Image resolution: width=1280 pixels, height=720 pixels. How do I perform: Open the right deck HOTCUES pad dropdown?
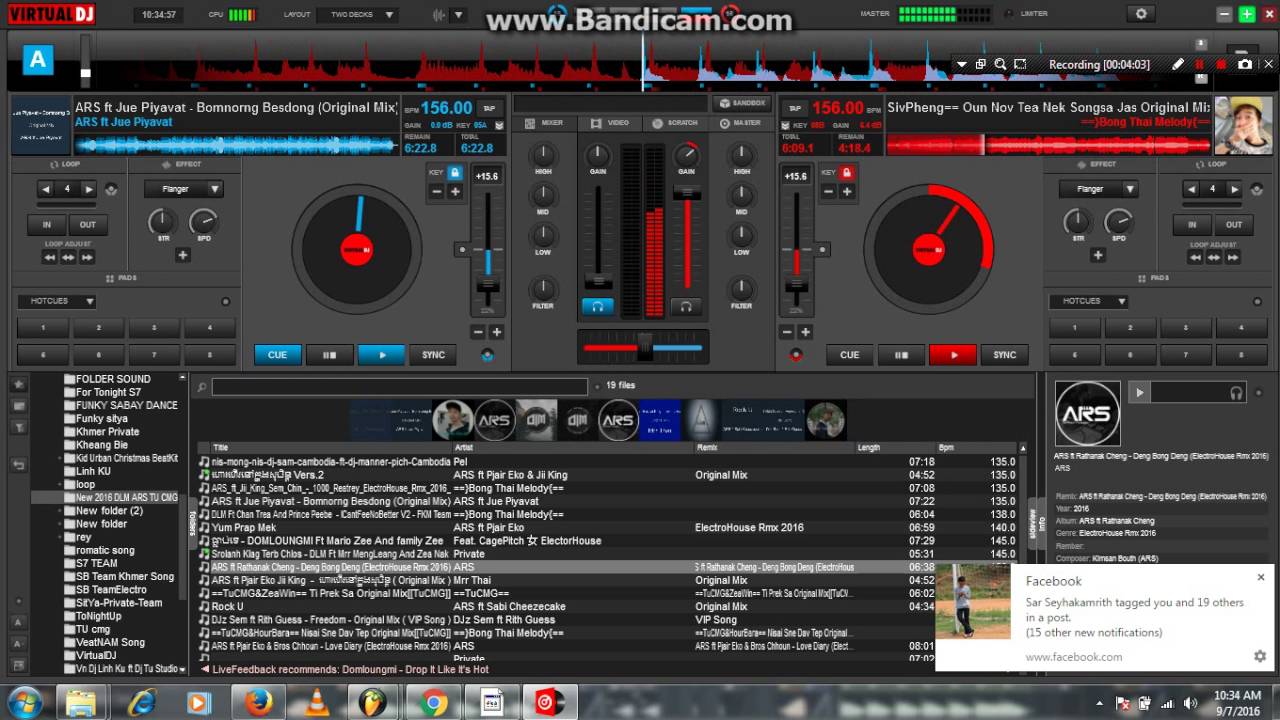point(1088,301)
